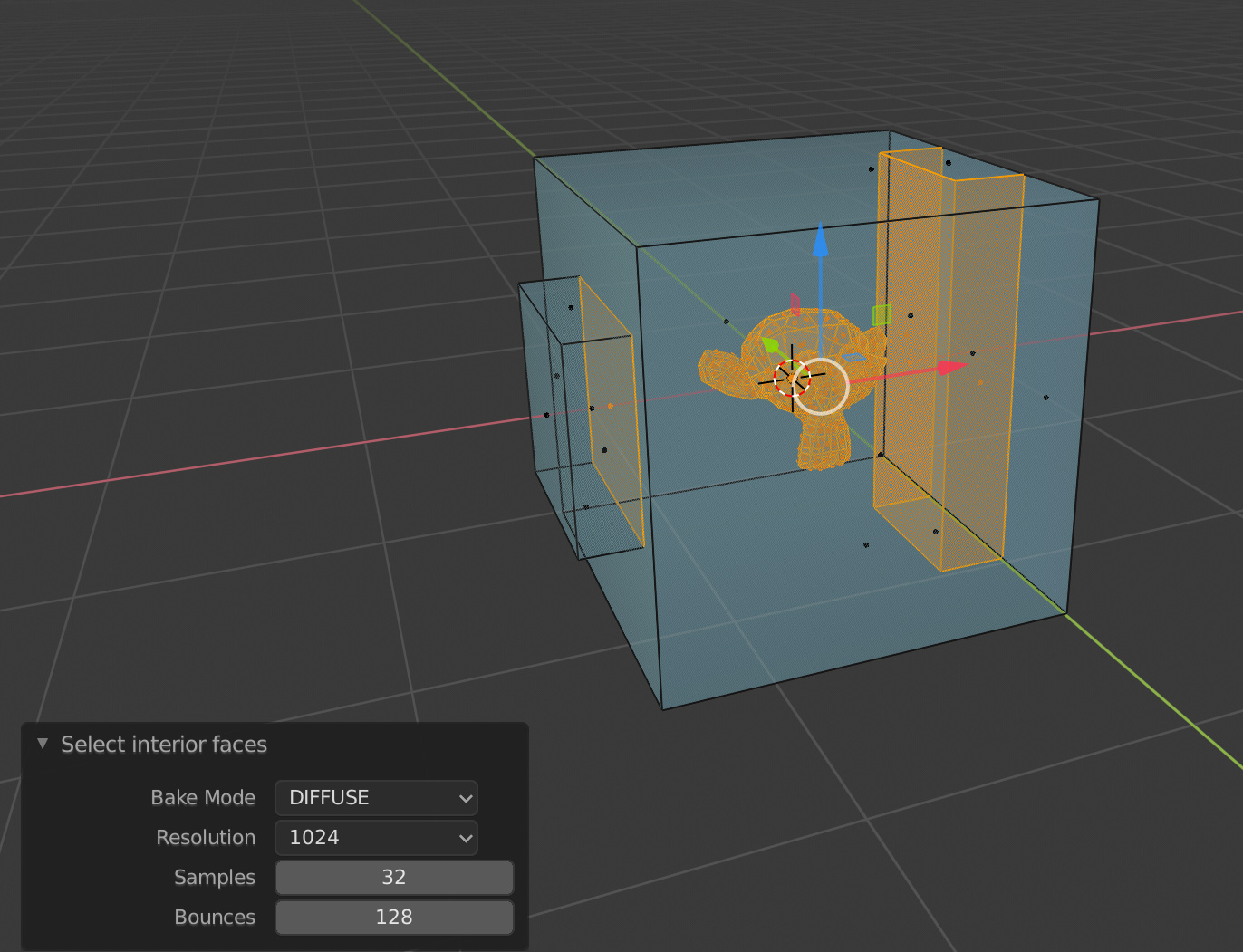Click the green Y-axis gizmo arrow
Image resolution: width=1243 pixels, height=952 pixels.
[x=771, y=345]
